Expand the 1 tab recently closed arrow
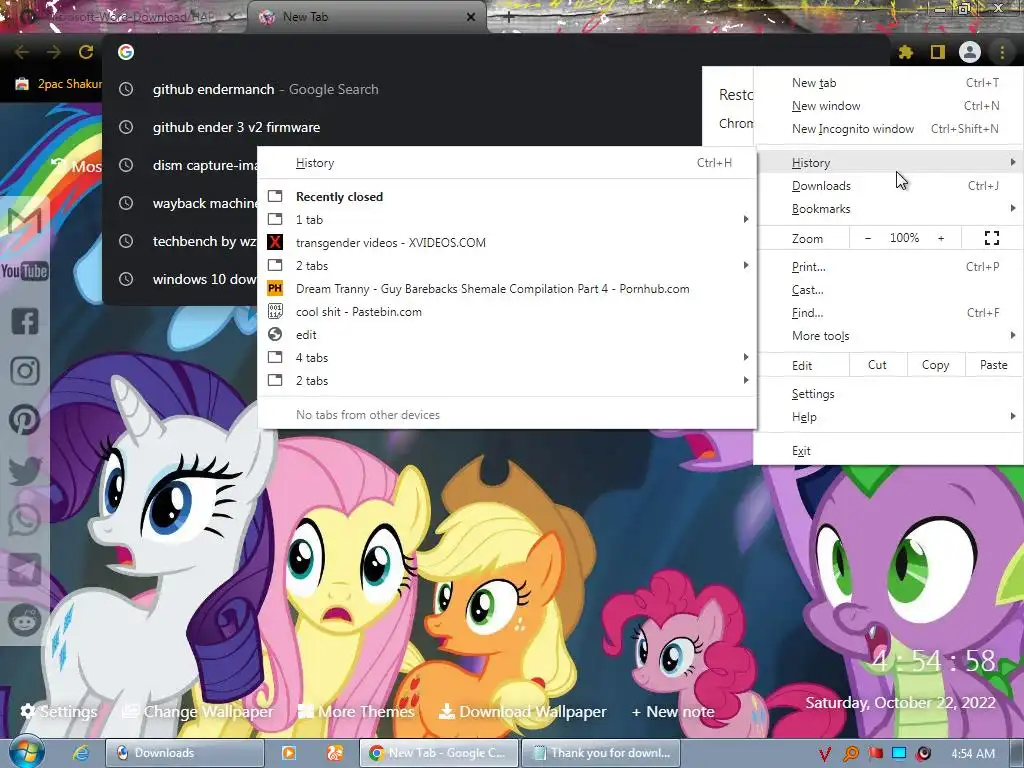The height and width of the screenshot is (768, 1024). (x=745, y=219)
